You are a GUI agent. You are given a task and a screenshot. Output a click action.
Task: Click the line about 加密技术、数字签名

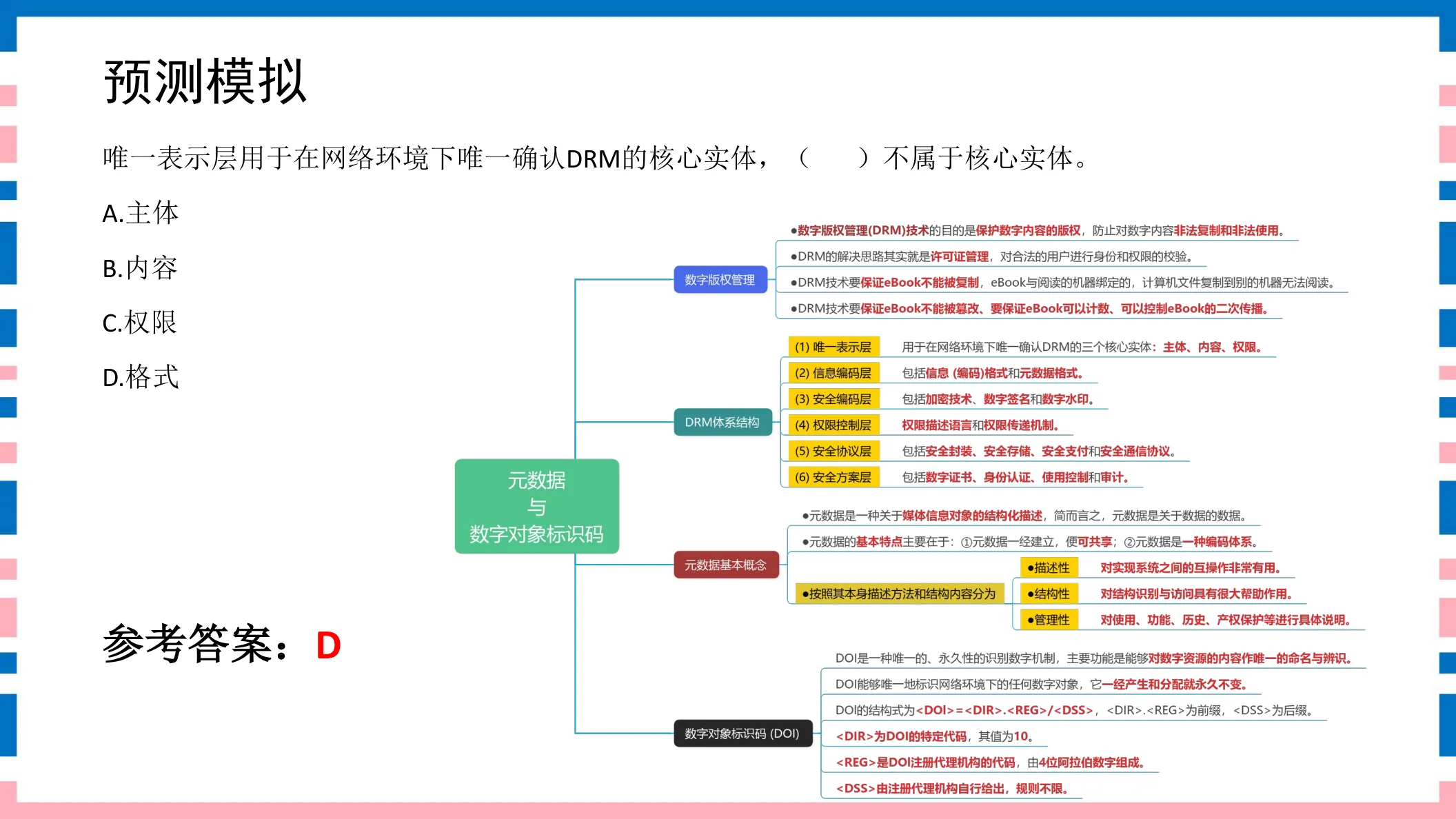tap(998, 399)
